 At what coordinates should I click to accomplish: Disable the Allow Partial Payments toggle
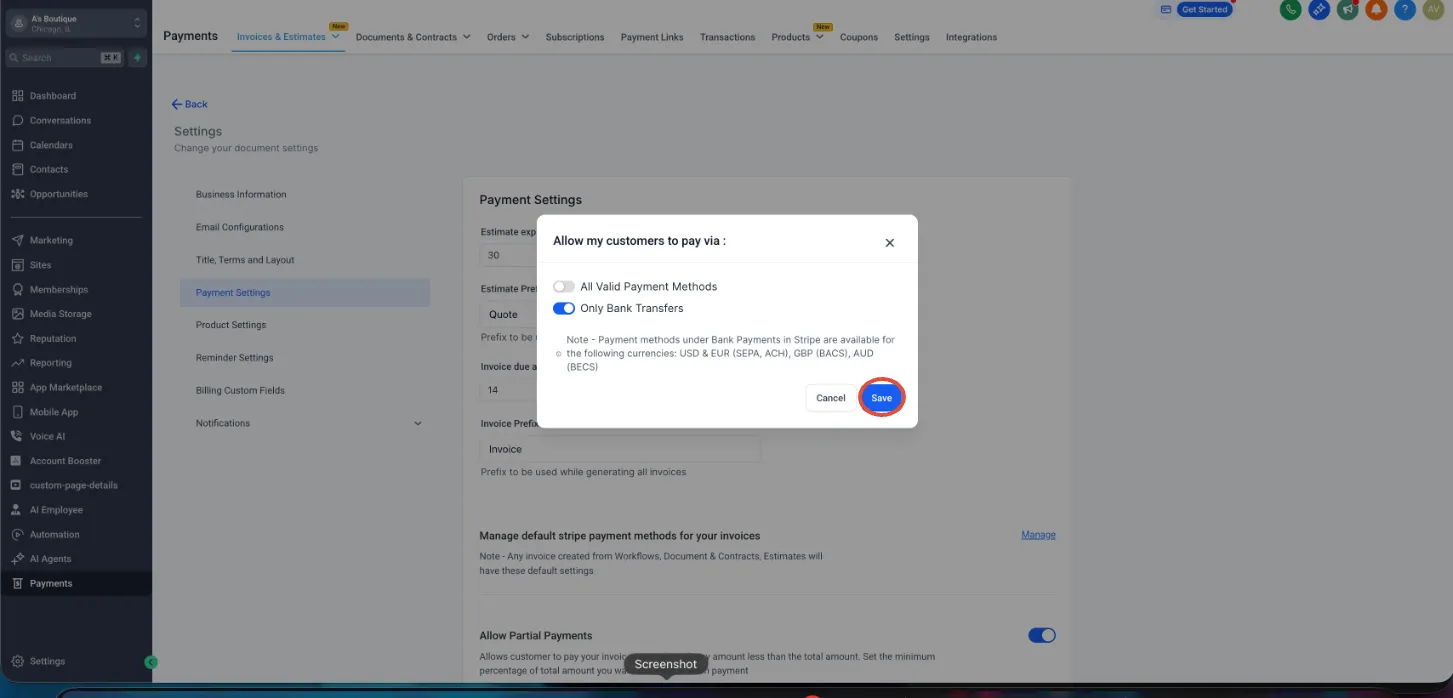pos(1042,636)
